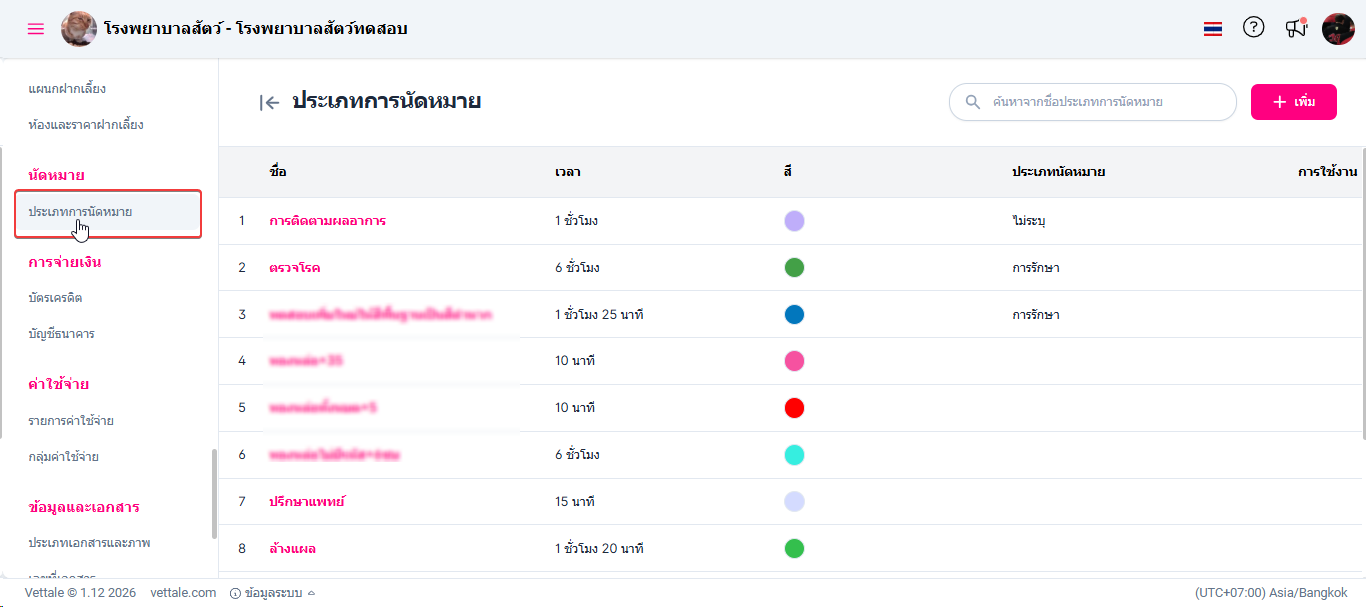The height and width of the screenshot is (607, 1366).
Task: Click the sidebar scrollbar
Action: 214,495
